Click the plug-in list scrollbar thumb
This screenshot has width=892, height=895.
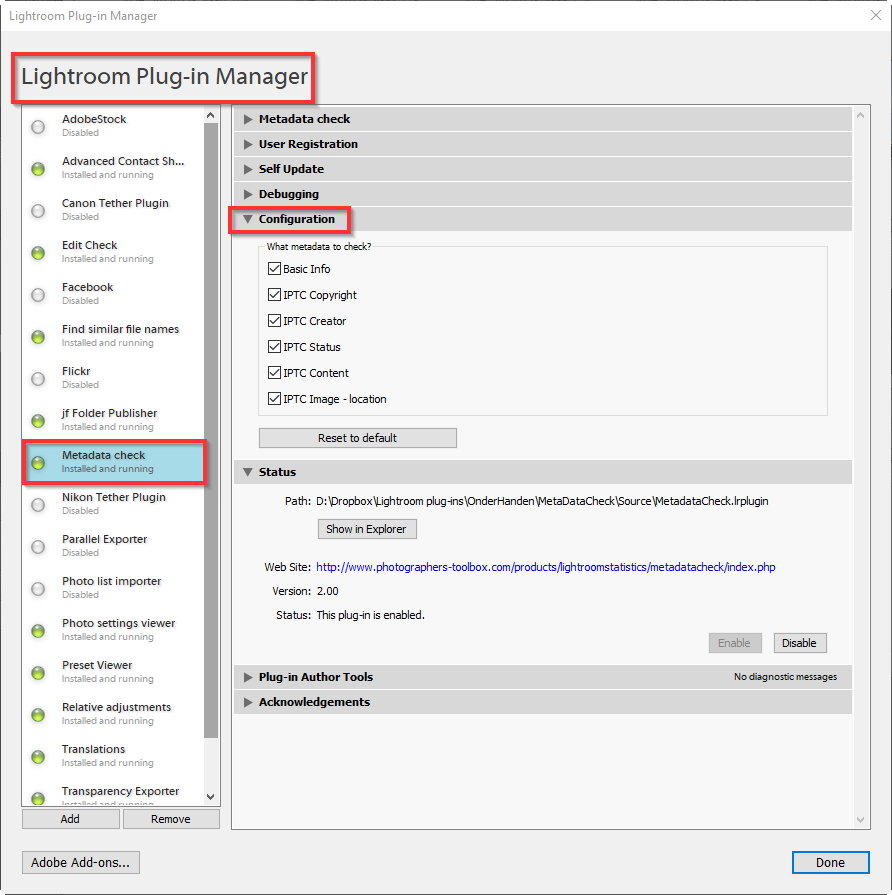[x=211, y=431]
